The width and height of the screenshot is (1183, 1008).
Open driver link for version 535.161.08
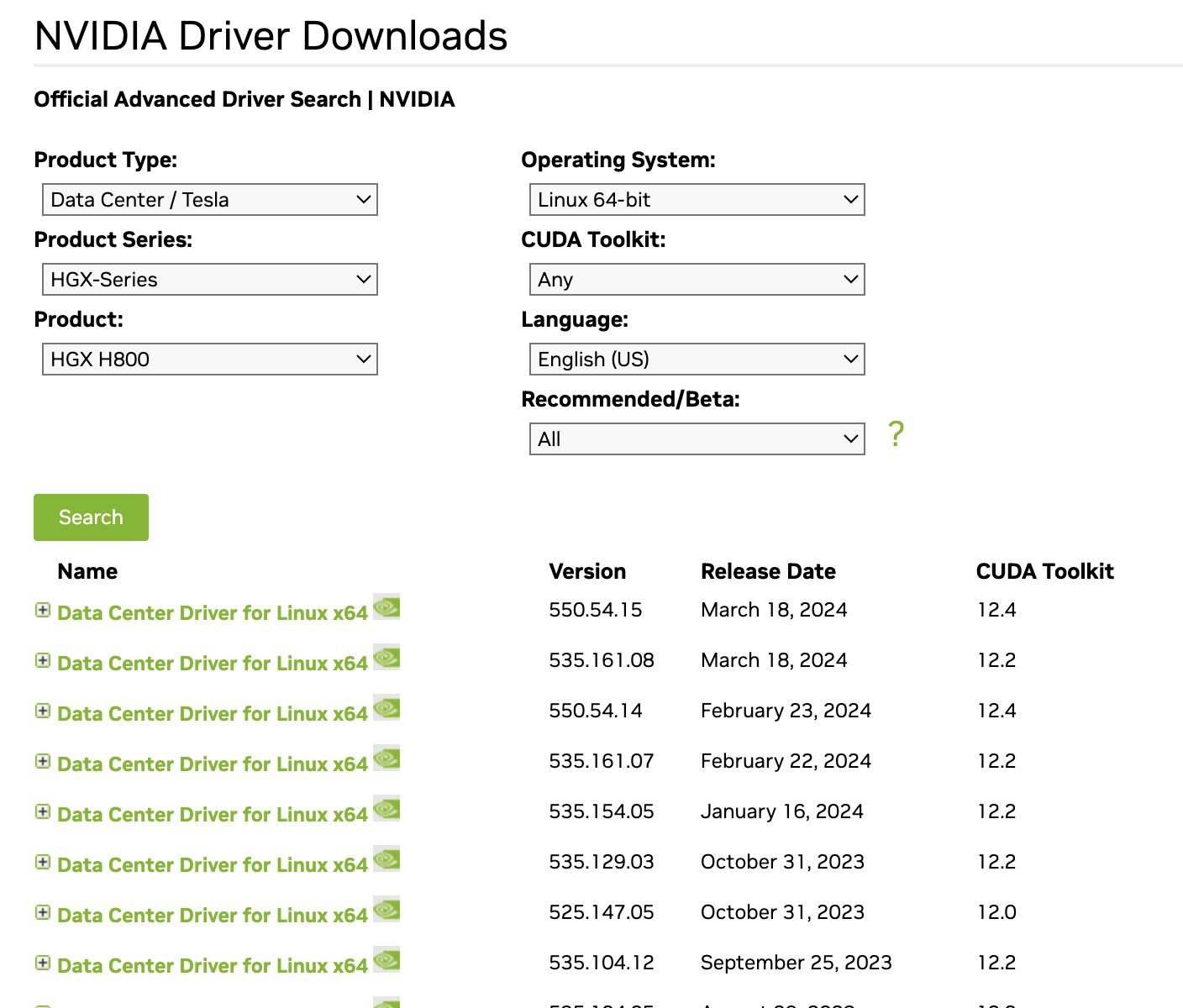point(213,664)
